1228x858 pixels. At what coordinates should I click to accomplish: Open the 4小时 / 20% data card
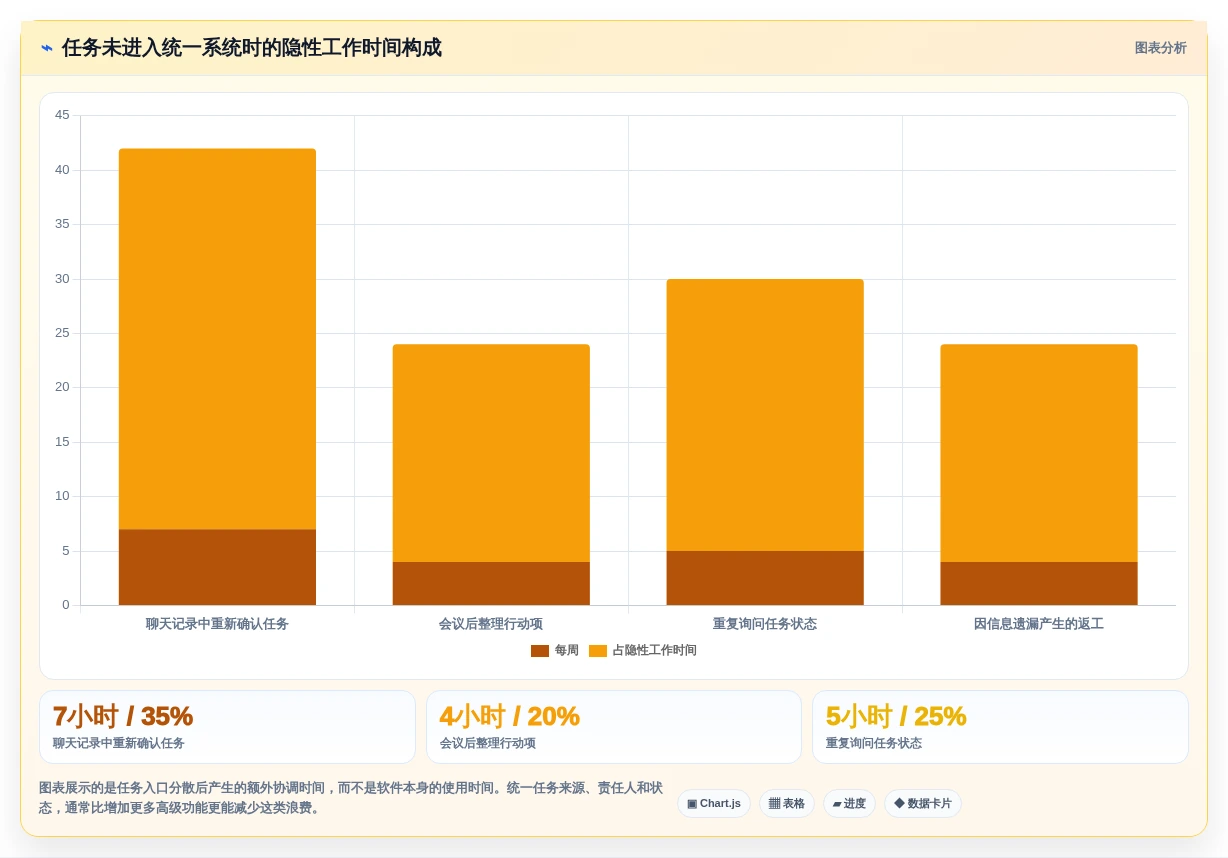coord(614,727)
